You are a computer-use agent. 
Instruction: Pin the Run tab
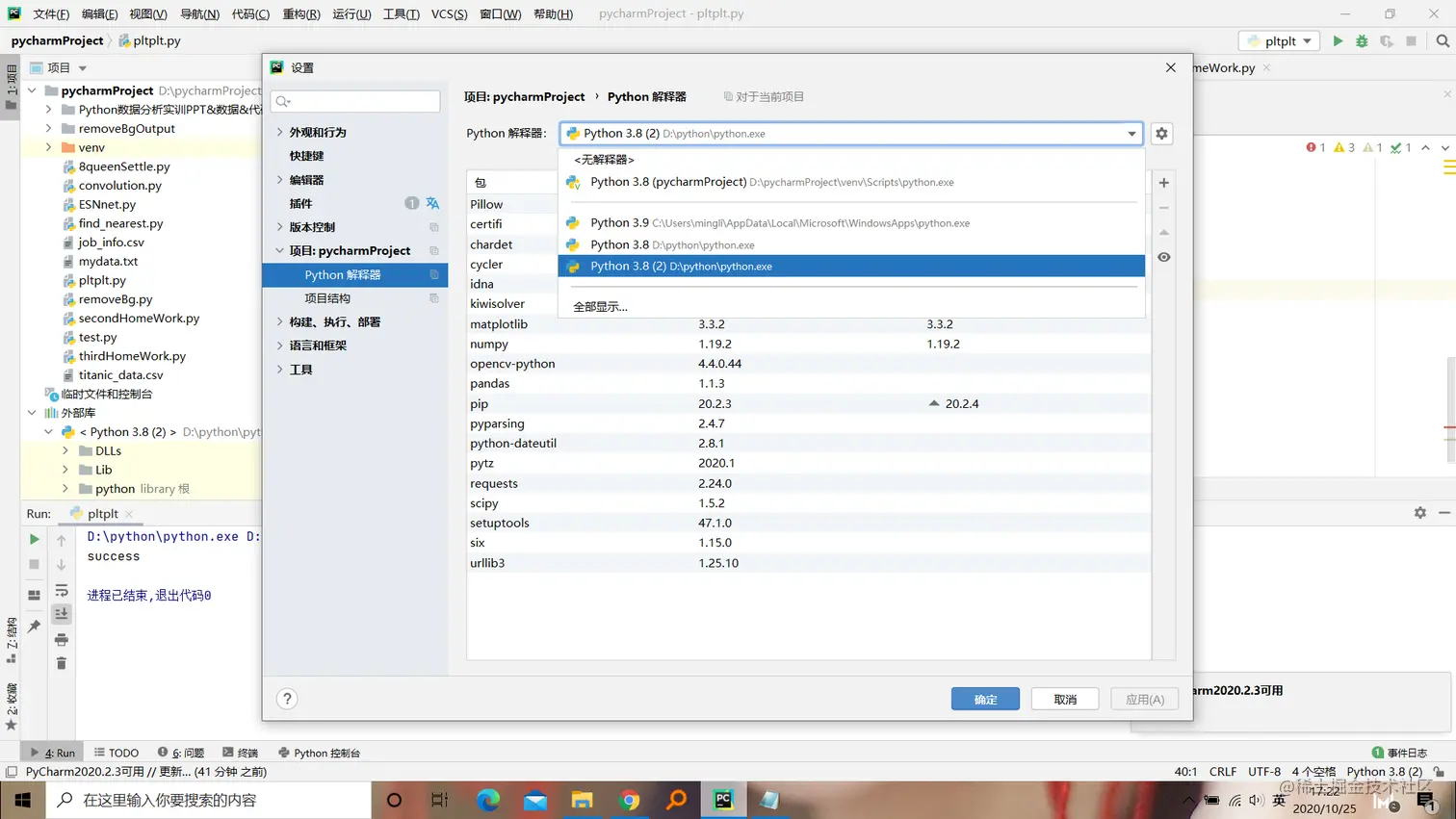(34, 627)
